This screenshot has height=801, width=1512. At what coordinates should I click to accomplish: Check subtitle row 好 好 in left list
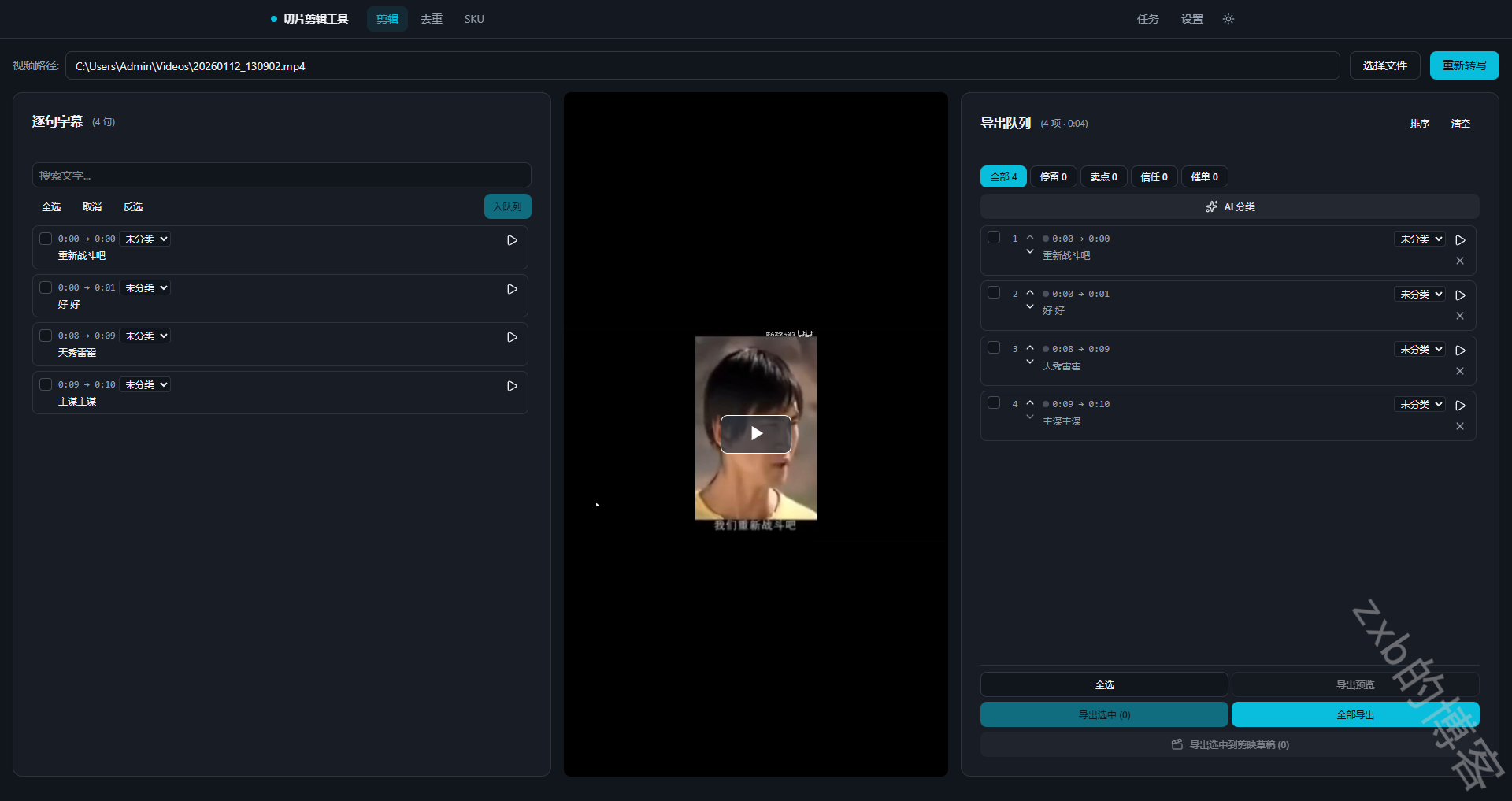[x=46, y=287]
